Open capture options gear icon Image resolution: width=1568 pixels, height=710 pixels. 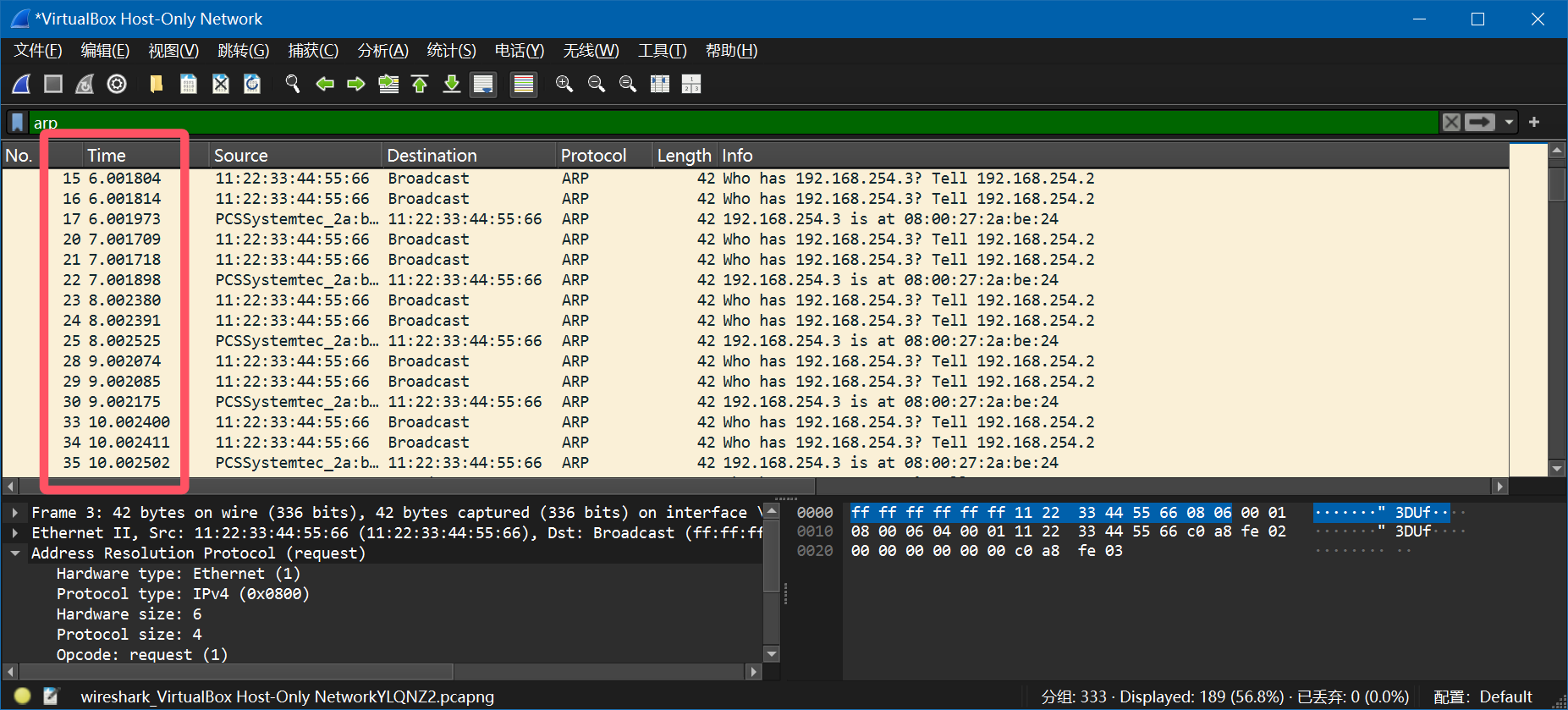click(x=117, y=84)
